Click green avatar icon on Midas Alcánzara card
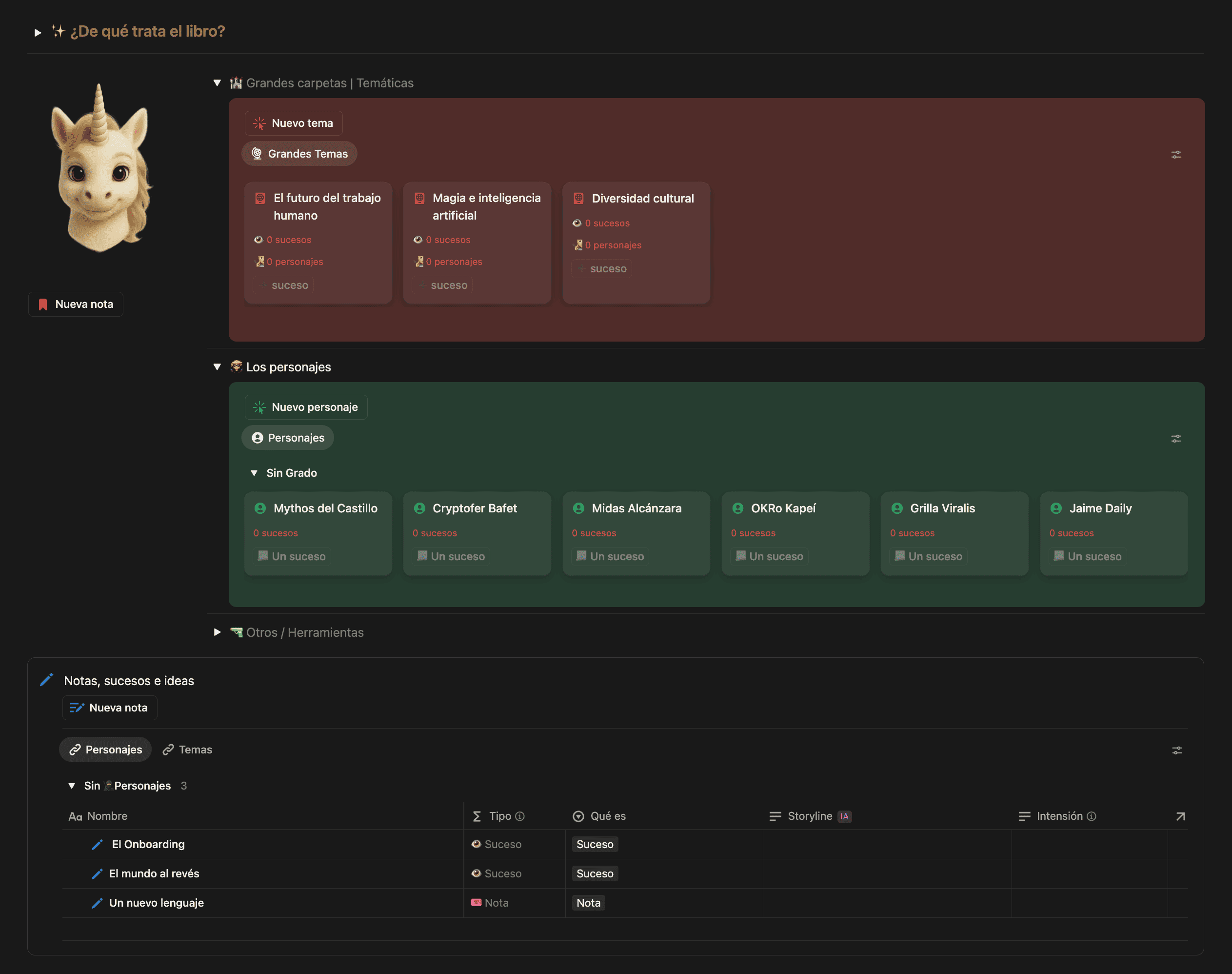 tap(578, 508)
